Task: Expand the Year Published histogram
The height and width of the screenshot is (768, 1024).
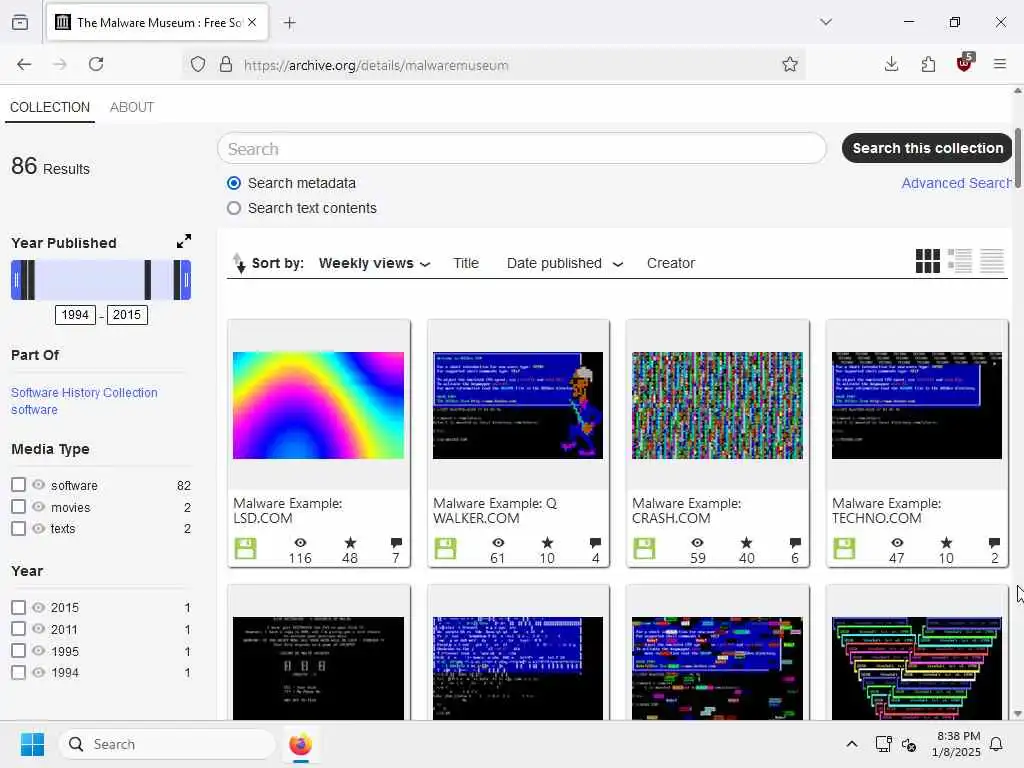Action: tap(184, 241)
